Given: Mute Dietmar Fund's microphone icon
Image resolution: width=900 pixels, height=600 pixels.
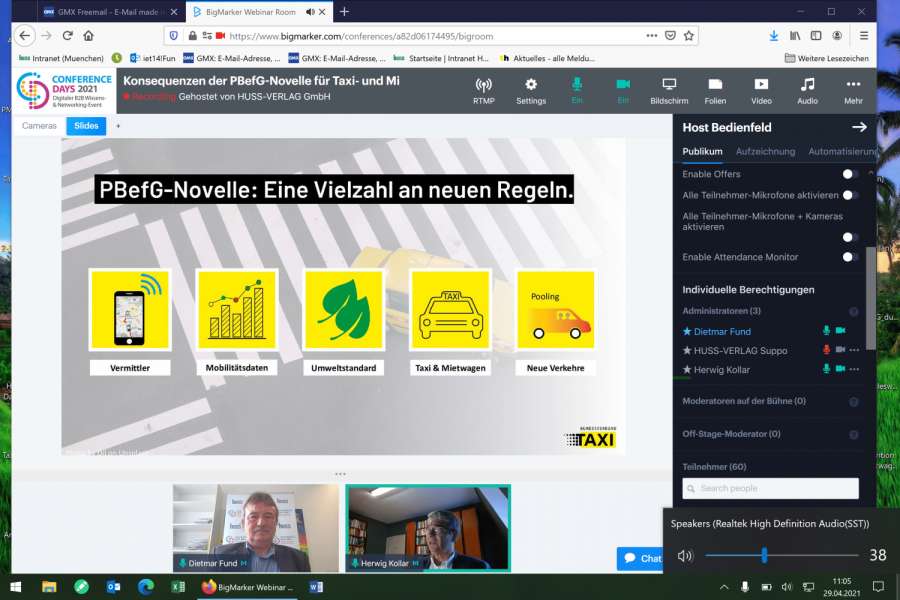Looking at the screenshot, I should (x=826, y=330).
